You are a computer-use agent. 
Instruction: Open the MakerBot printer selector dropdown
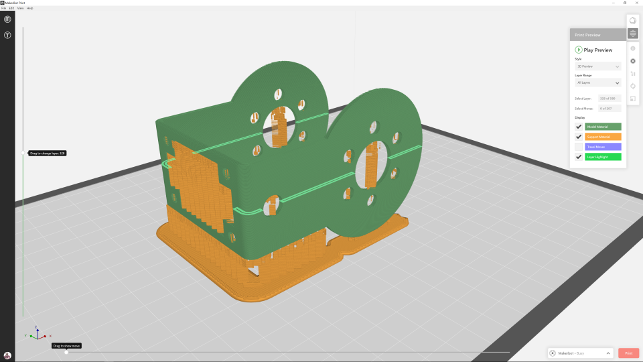tap(581, 353)
